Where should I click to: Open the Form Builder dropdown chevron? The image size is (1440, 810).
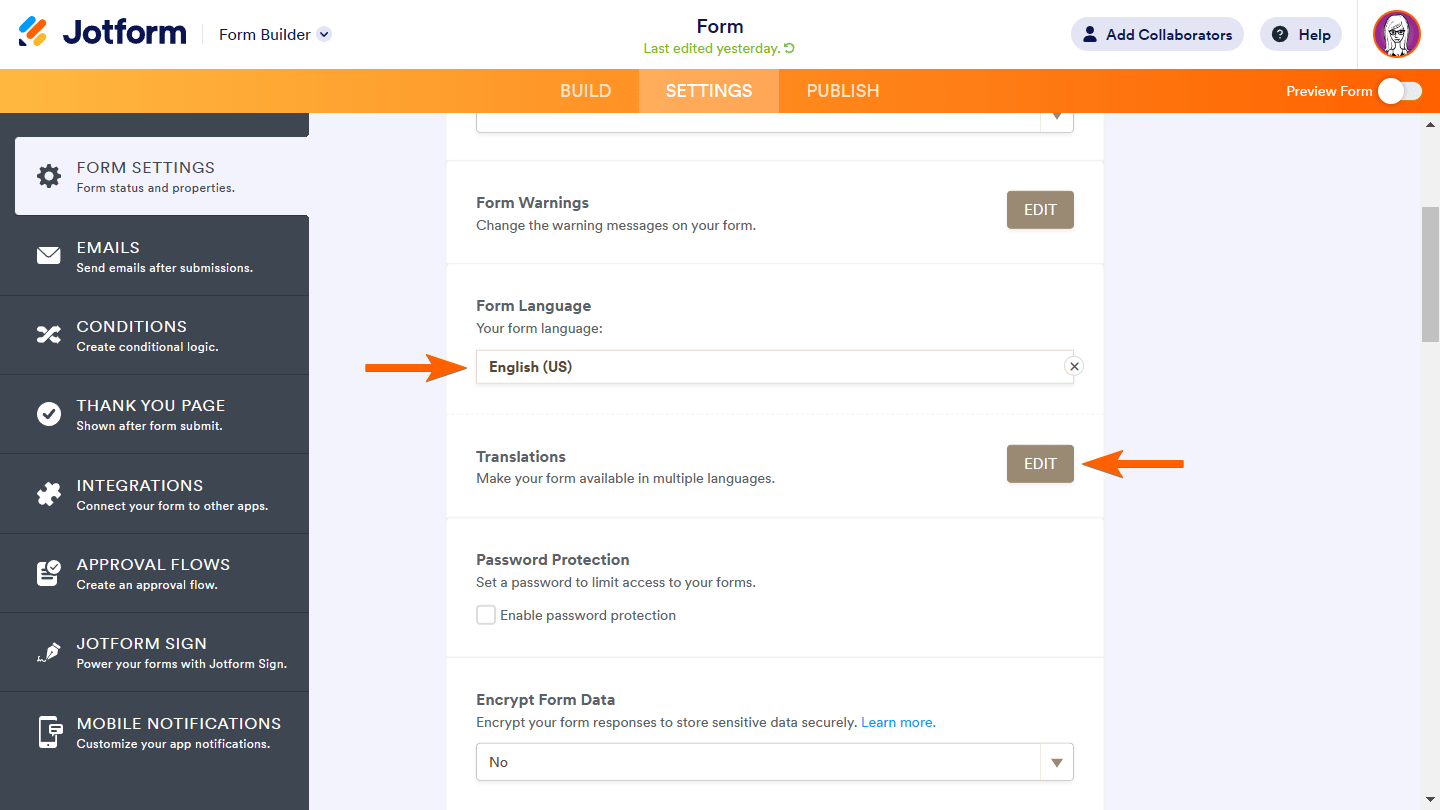(x=324, y=34)
